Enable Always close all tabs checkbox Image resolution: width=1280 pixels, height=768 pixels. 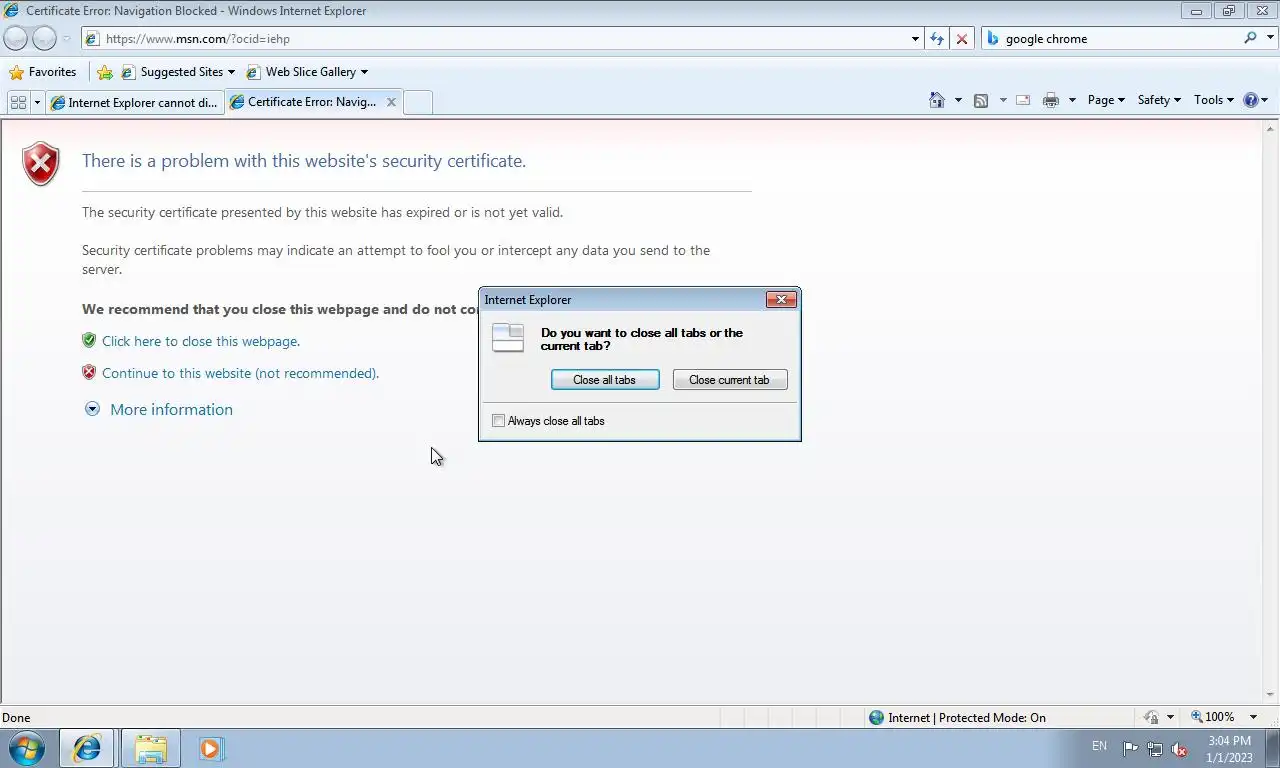coord(498,421)
